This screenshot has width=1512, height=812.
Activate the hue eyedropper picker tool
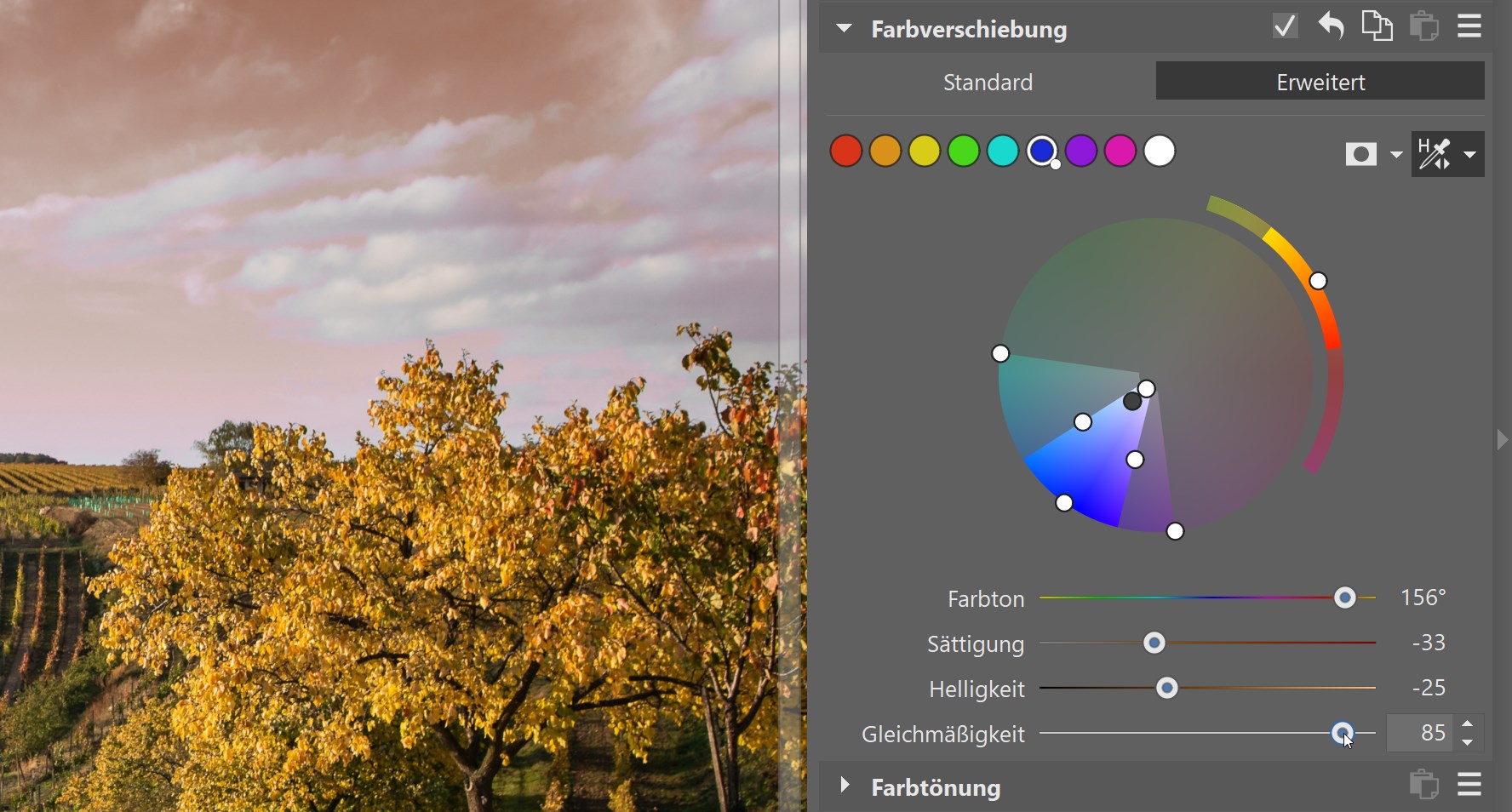pyautogui.click(x=1435, y=154)
